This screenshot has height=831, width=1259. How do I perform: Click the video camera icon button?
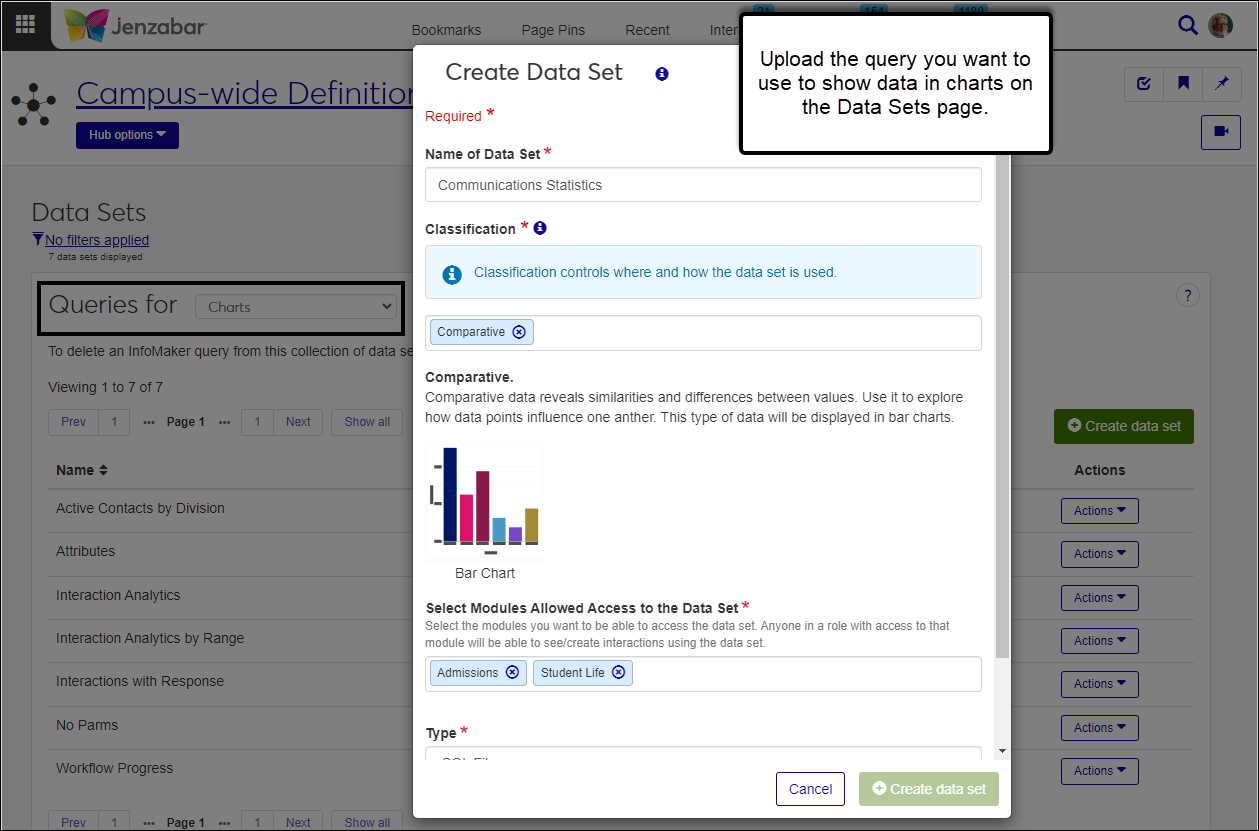click(x=1220, y=131)
